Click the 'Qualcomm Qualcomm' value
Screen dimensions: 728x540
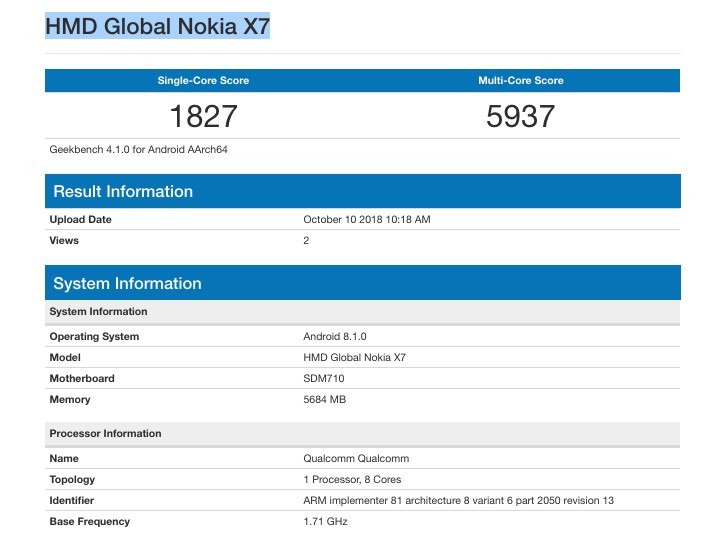pyautogui.click(x=356, y=459)
